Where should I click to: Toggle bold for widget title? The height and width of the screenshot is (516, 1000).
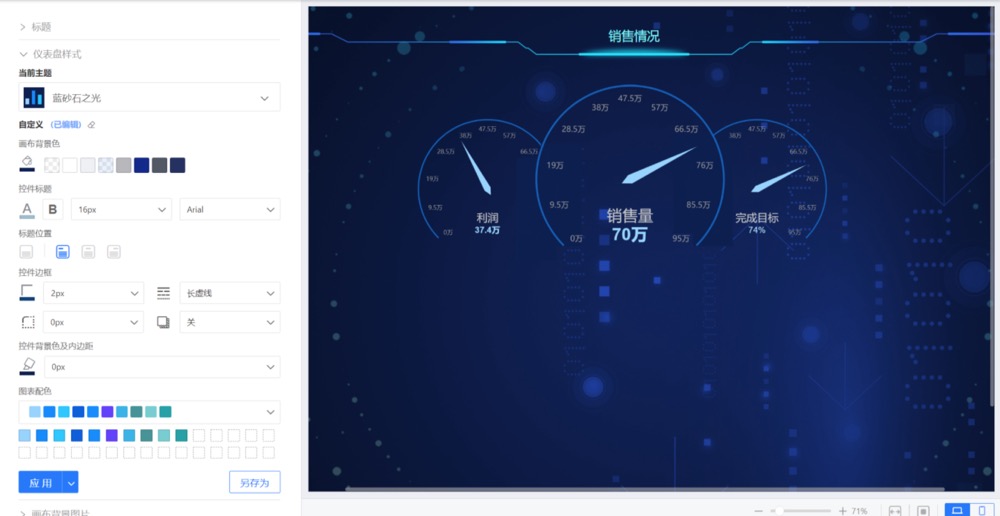pos(53,209)
